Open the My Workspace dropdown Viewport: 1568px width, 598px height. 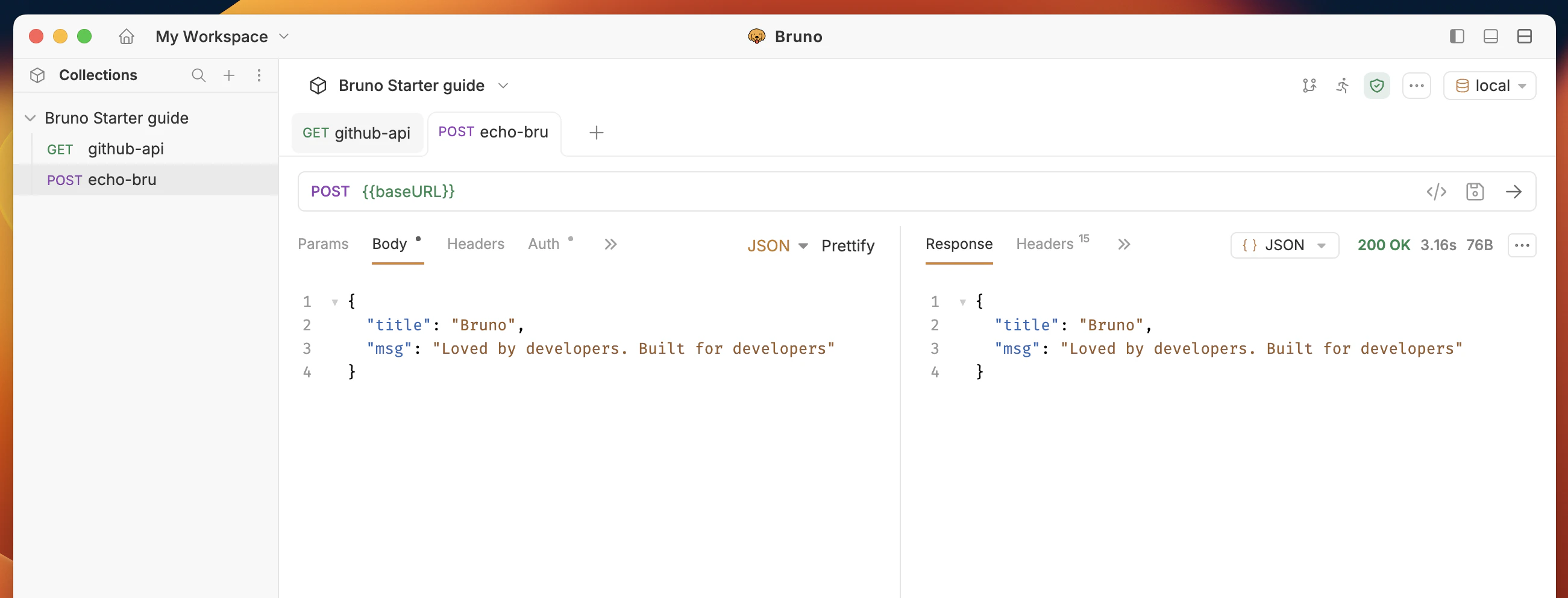(x=222, y=37)
